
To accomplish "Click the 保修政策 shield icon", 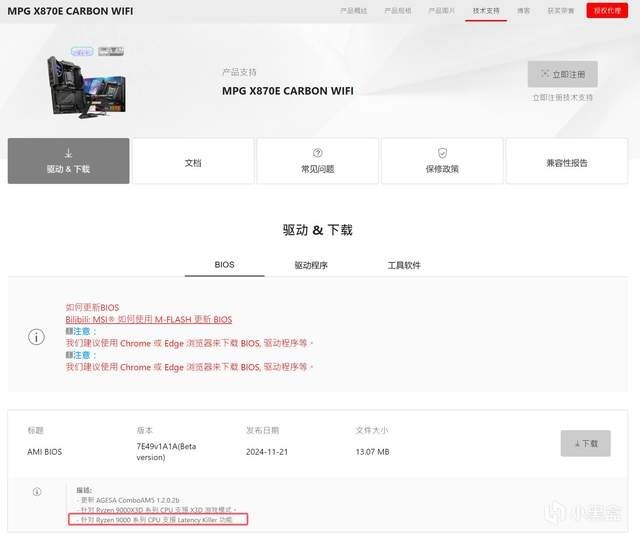I will tap(442, 153).
